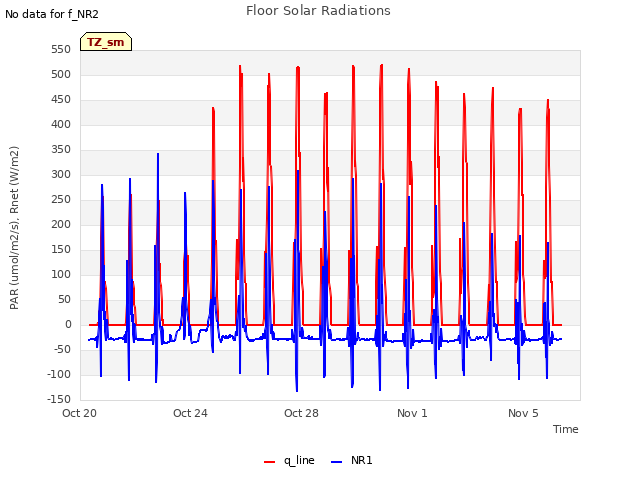The height and width of the screenshot is (480, 640).
Task: Click the 200 y-axis tick label
Action: click(x=61, y=224)
